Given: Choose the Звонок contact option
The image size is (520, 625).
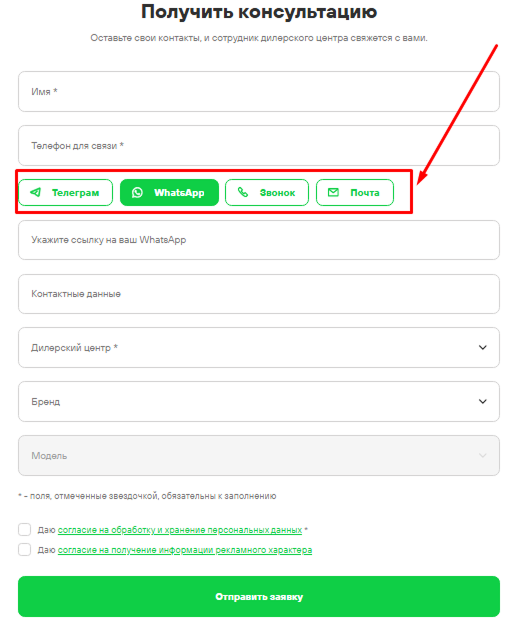Looking at the screenshot, I should click(267, 193).
